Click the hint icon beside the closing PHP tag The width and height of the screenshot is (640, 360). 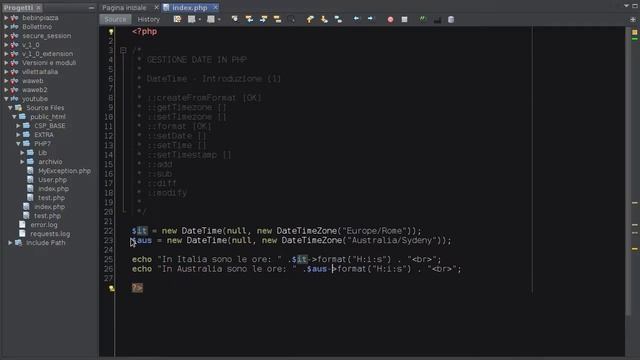point(111,288)
